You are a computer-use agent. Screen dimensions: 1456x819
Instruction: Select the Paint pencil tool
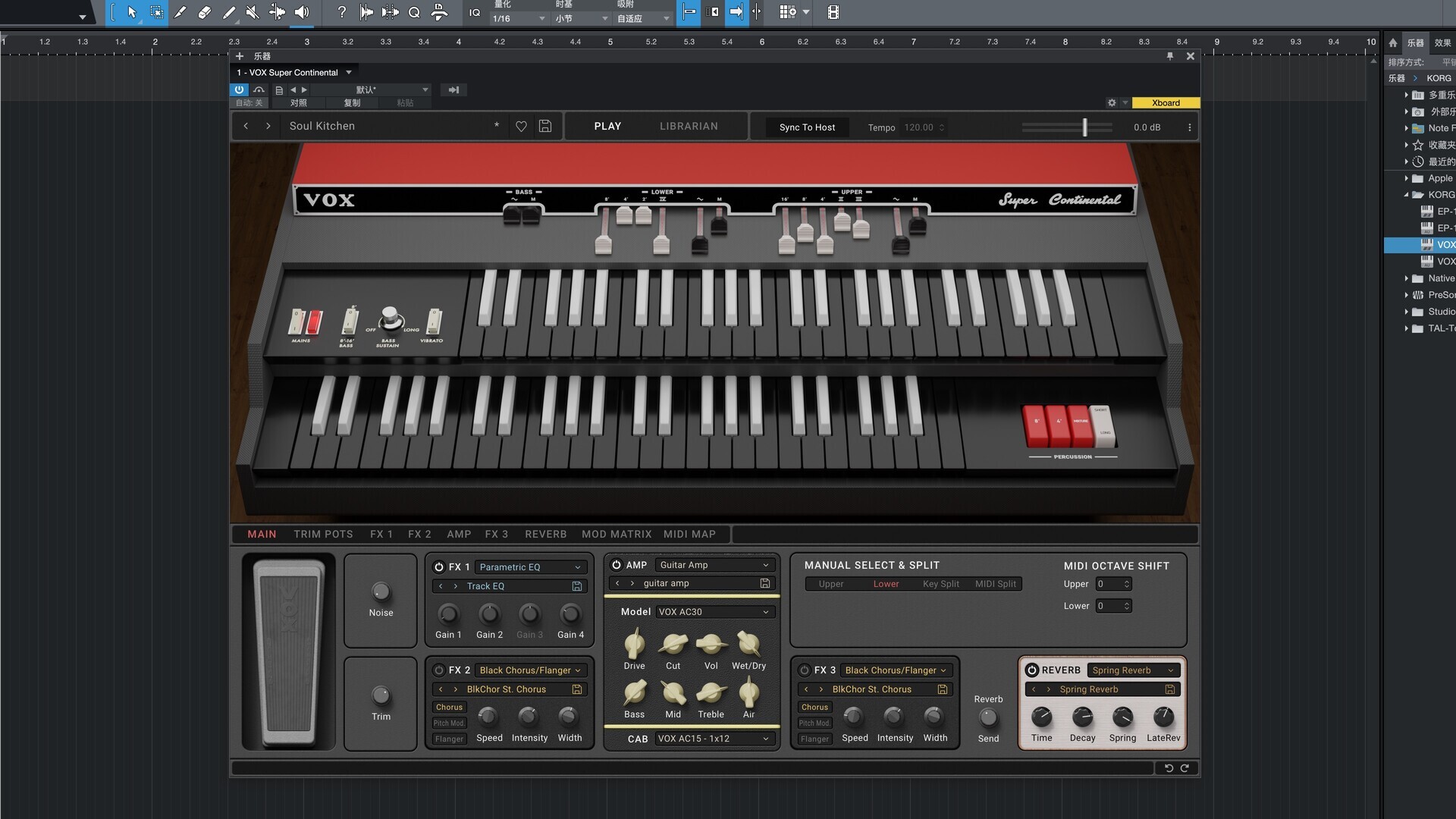(228, 12)
